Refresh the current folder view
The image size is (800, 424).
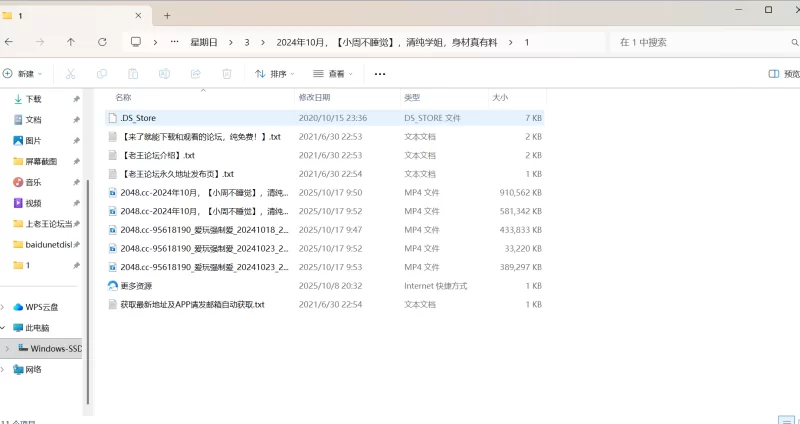[102, 42]
